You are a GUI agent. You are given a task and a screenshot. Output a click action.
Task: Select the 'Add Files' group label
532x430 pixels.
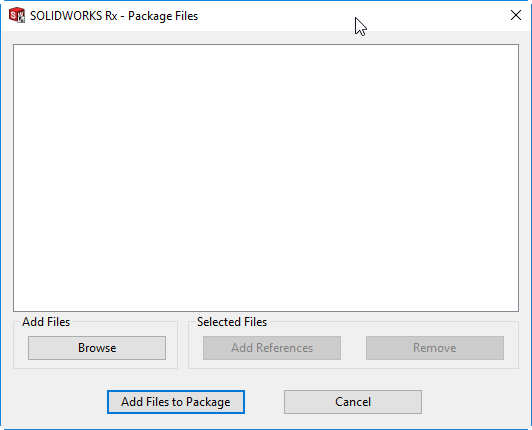[x=46, y=322]
